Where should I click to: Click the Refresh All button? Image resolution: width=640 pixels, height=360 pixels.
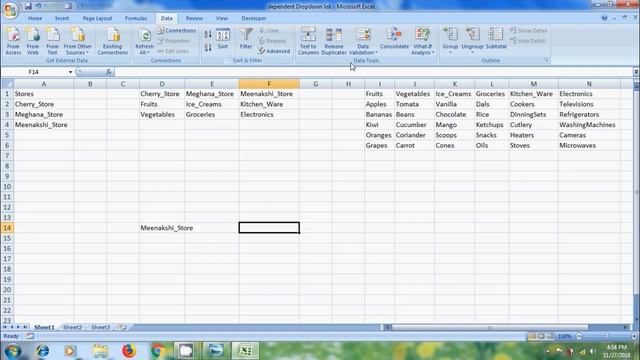[x=144, y=41]
